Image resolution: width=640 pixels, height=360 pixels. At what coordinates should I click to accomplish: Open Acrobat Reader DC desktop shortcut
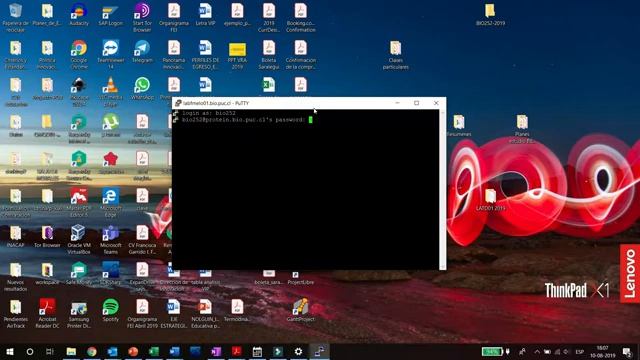tap(47, 313)
